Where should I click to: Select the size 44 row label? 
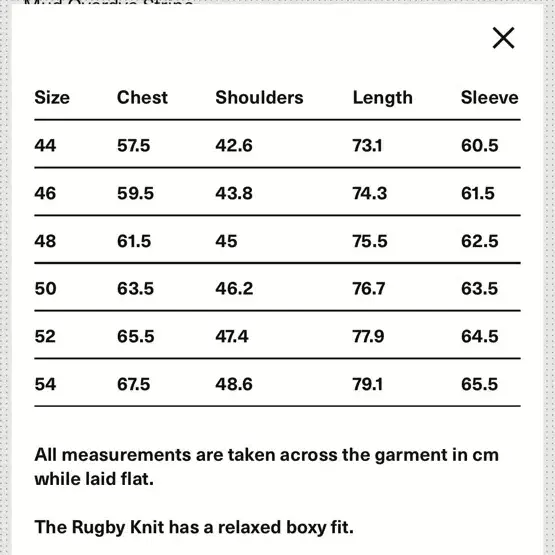coord(45,145)
